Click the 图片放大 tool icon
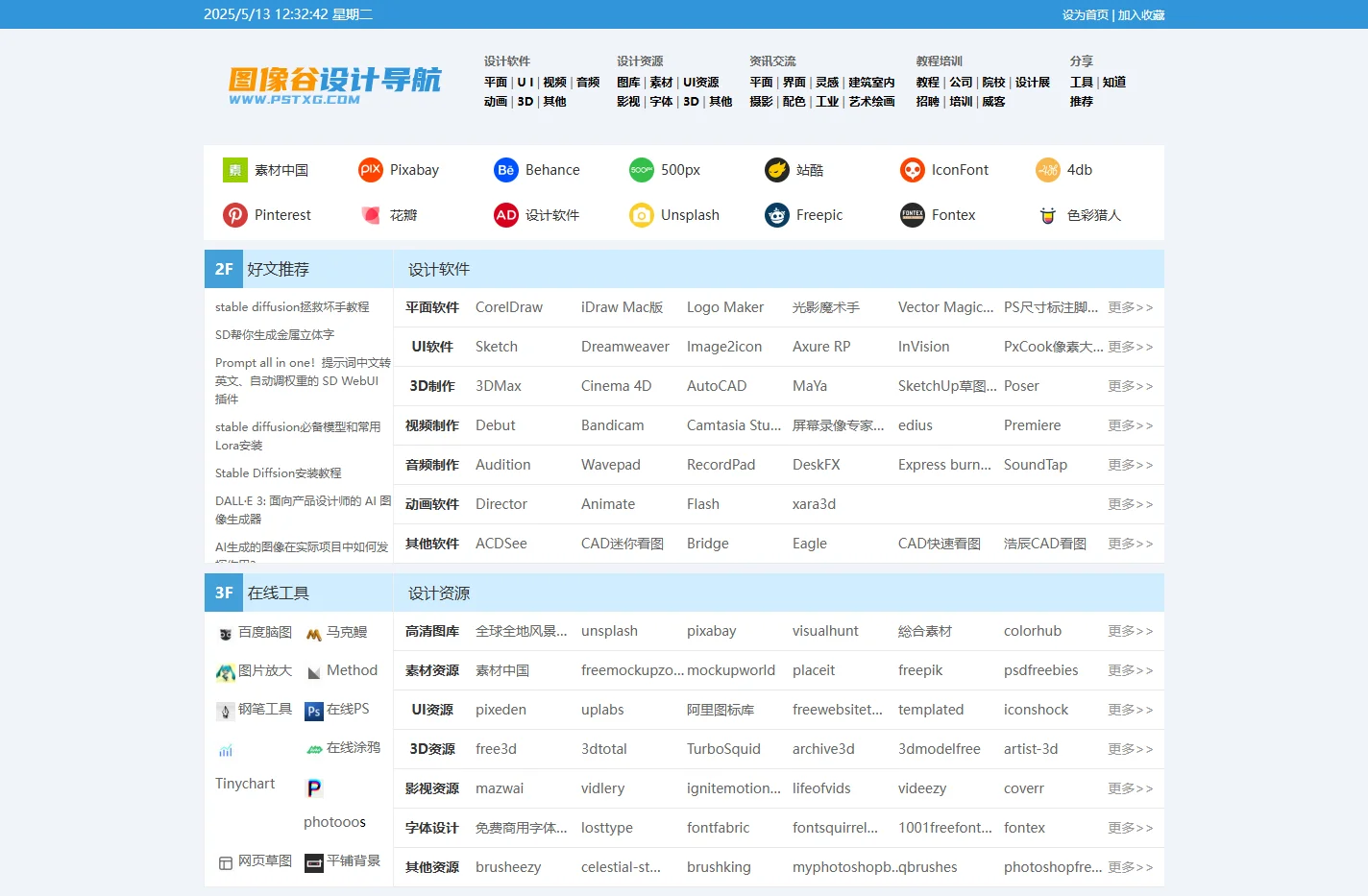This screenshot has width=1368, height=896. pyautogui.click(x=226, y=672)
